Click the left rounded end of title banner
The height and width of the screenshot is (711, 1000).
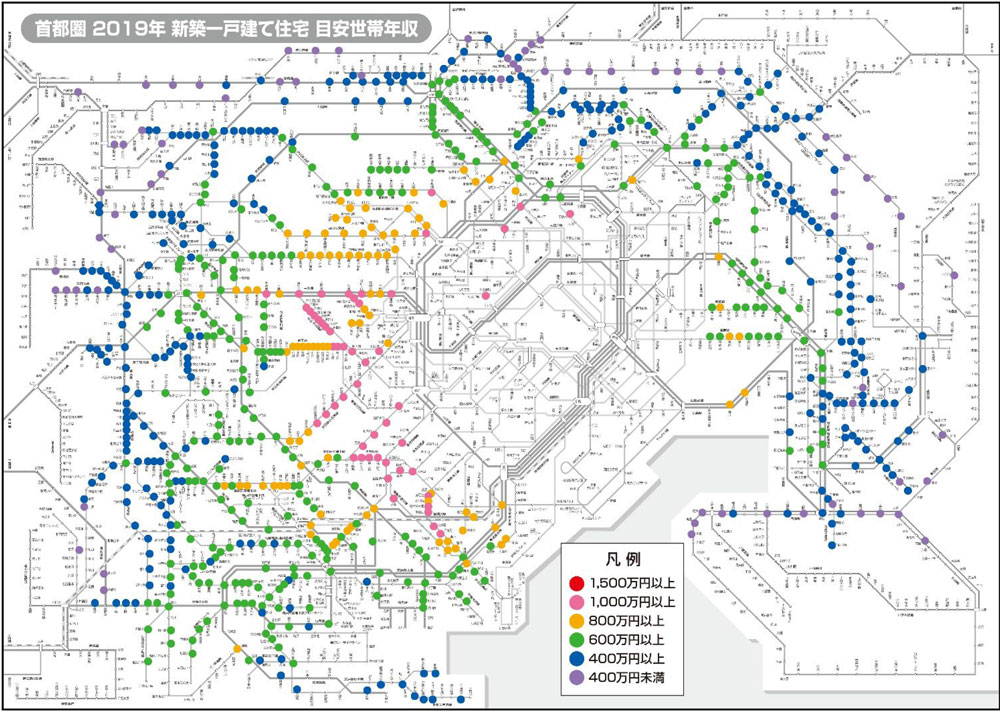point(24,26)
